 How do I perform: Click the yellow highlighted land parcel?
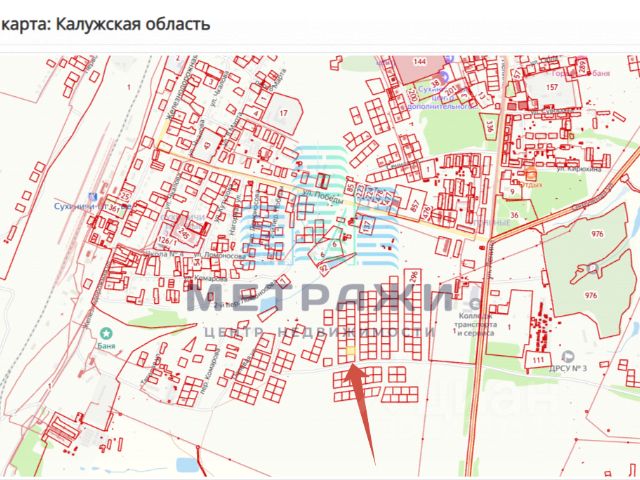click(x=351, y=351)
